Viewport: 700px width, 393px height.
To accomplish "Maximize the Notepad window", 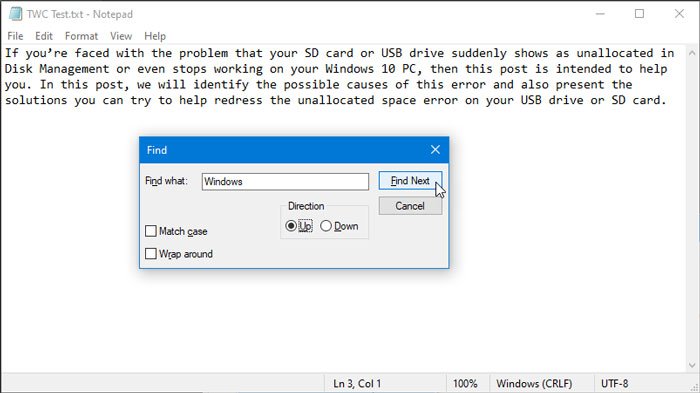I will (639, 14).
